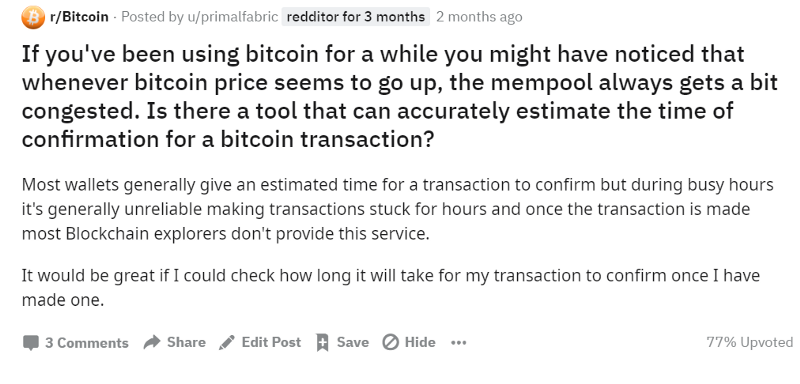Open the three-dot more options menu

(x=459, y=343)
